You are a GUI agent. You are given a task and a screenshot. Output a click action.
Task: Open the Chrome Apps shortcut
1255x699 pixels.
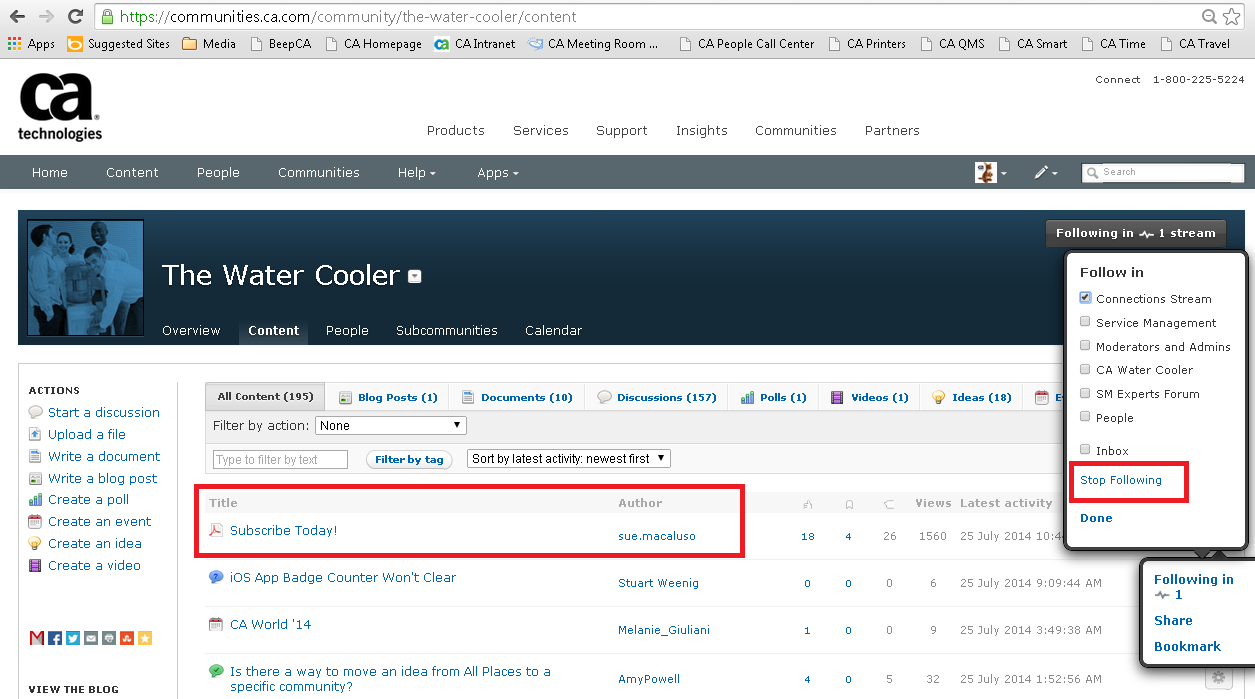[31, 44]
